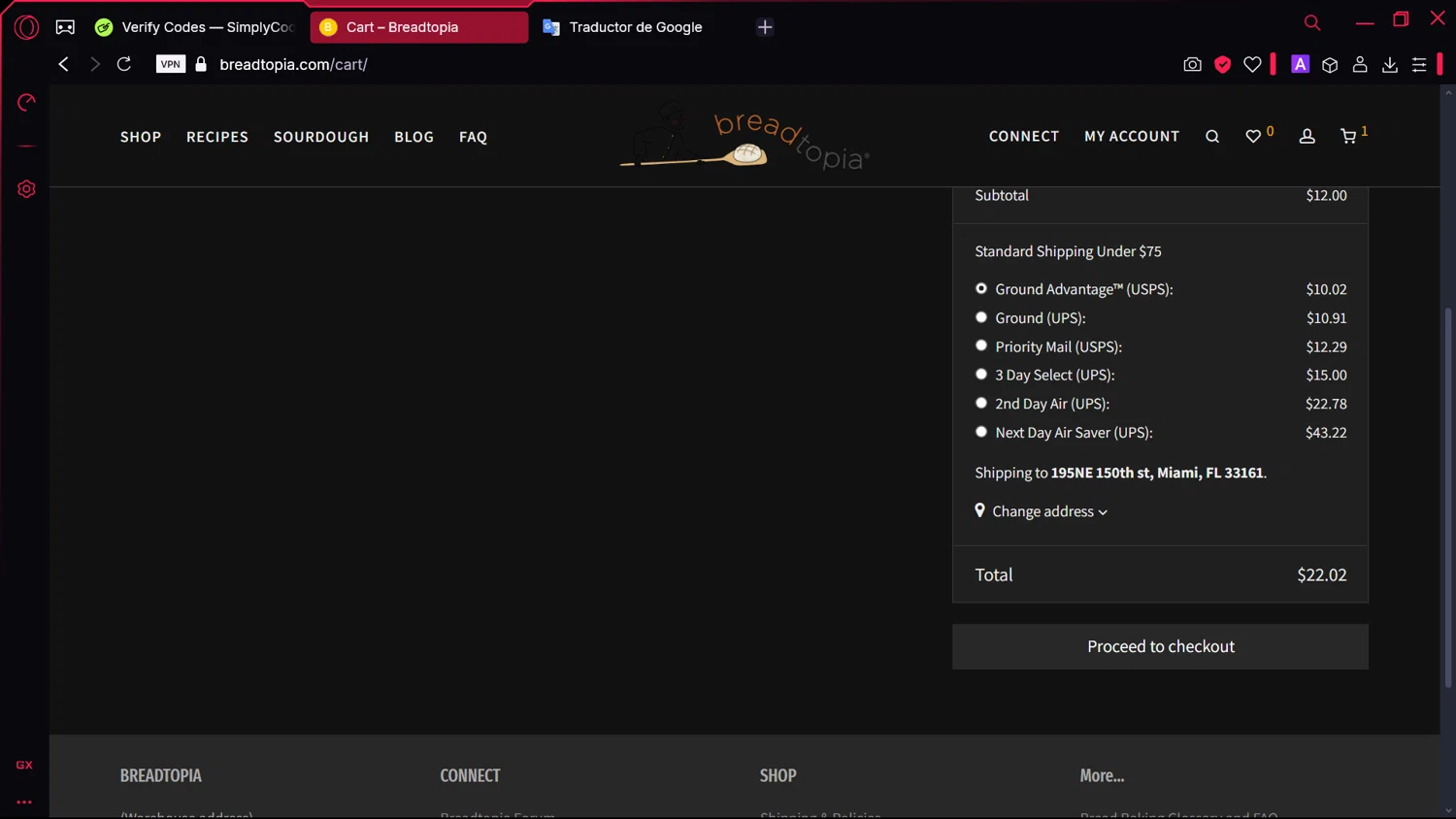Select Ground Advantage (USPS) shipping
1456x819 pixels.
981,288
